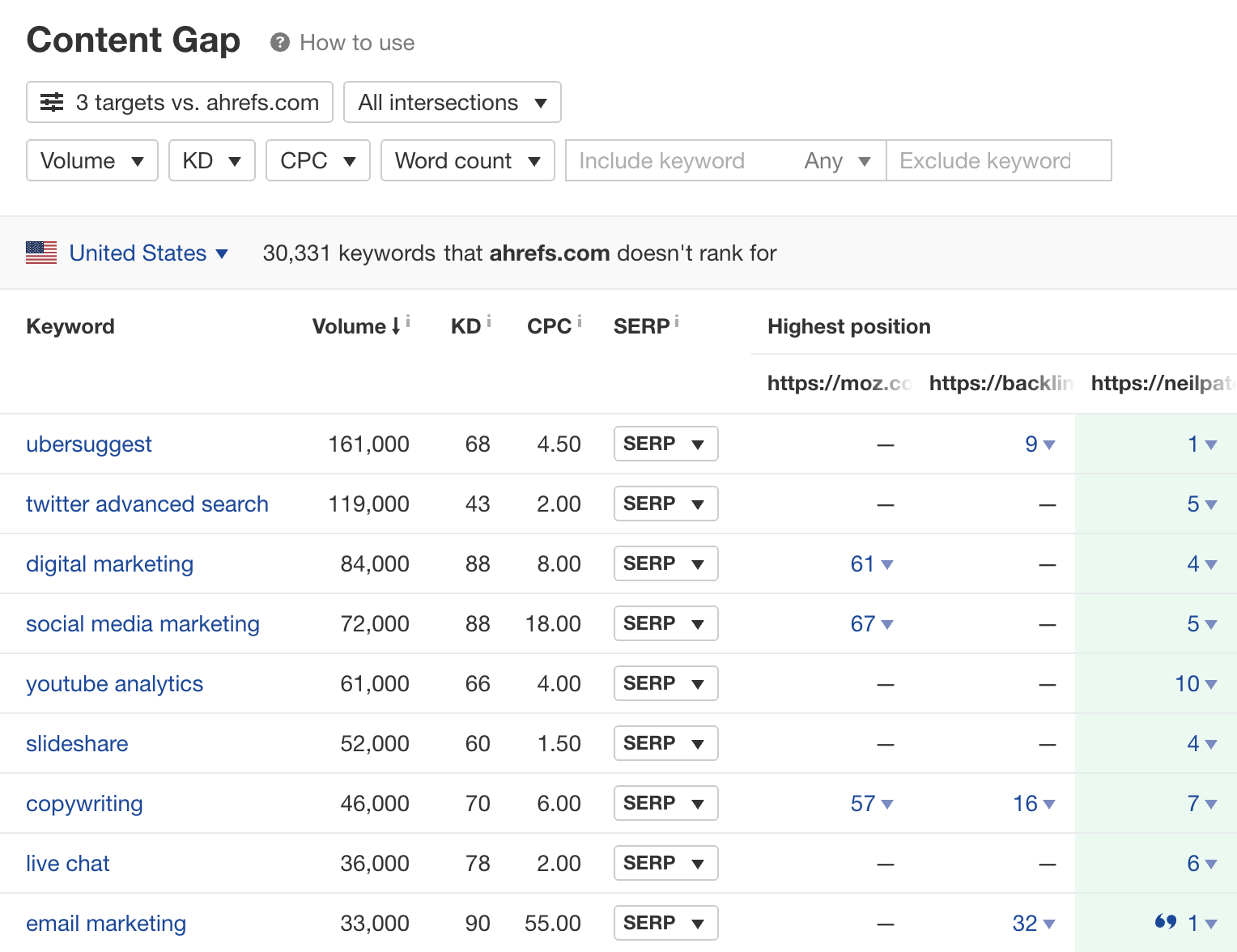Click the CPC column info icon
Screen dimensions: 1237x952
tap(580, 321)
